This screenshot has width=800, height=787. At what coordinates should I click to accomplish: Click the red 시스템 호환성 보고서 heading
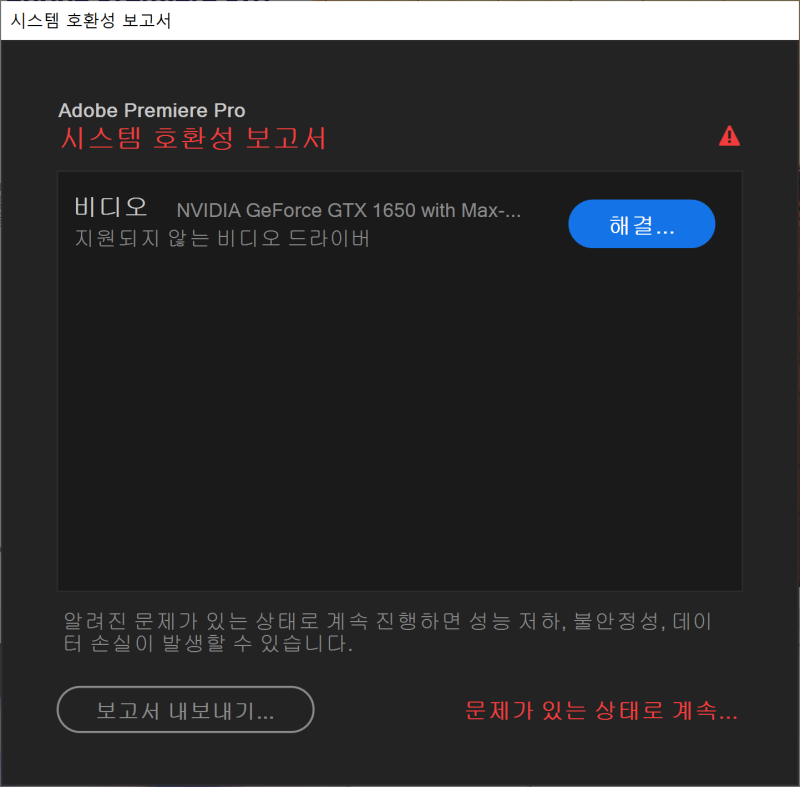click(193, 138)
